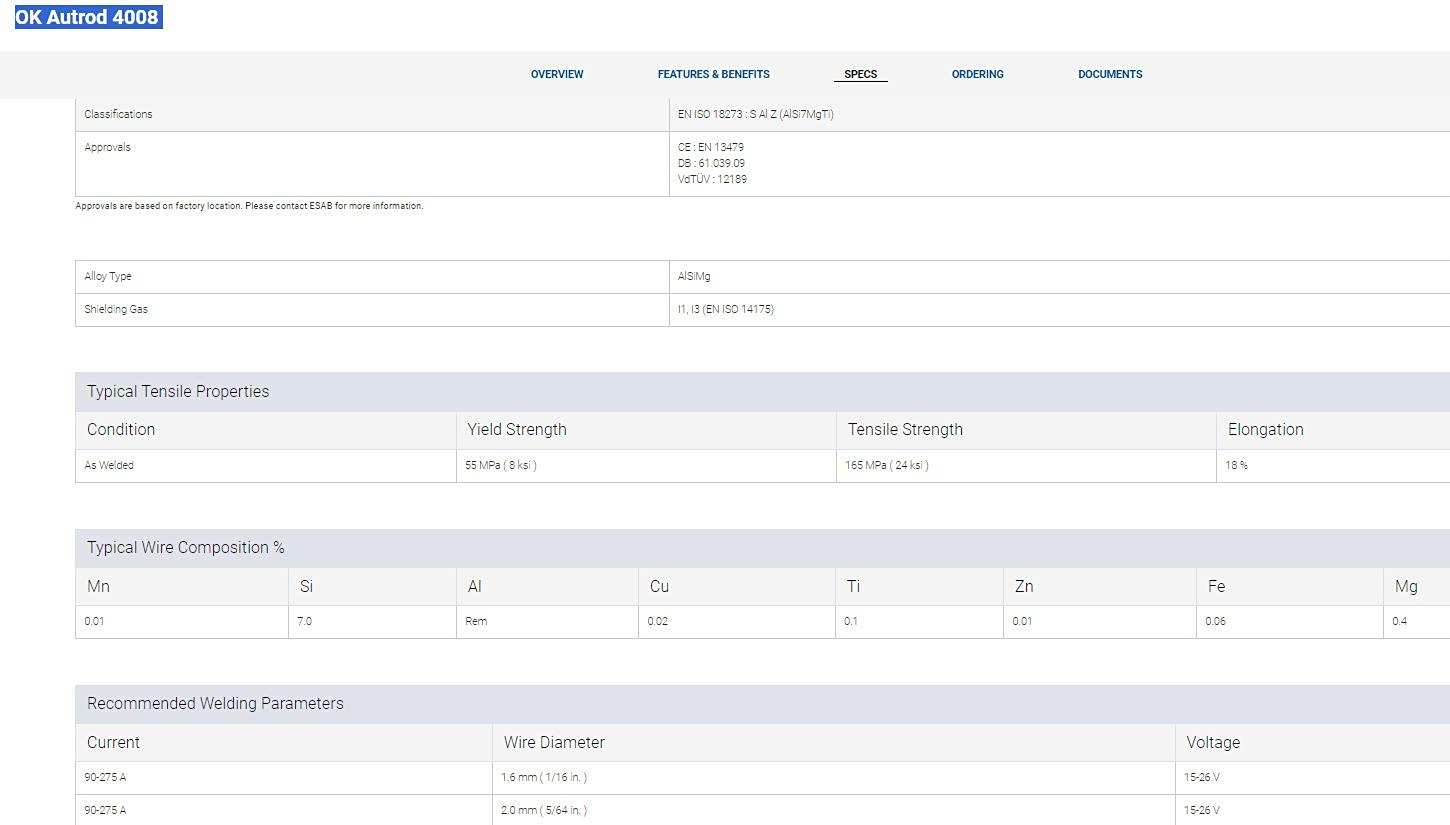
Task: Go to the Ordering tab
Action: coord(977,74)
